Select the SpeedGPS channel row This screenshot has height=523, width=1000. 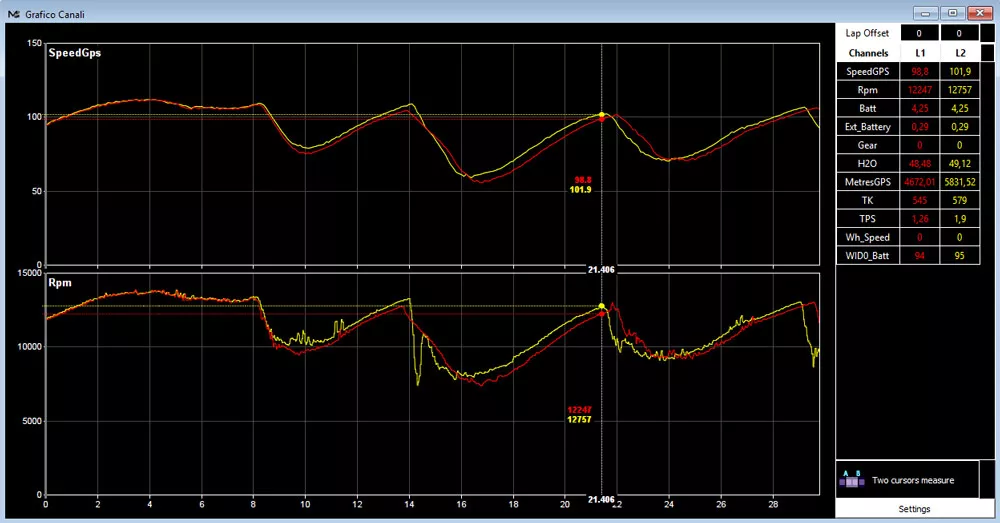tap(908, 71)
